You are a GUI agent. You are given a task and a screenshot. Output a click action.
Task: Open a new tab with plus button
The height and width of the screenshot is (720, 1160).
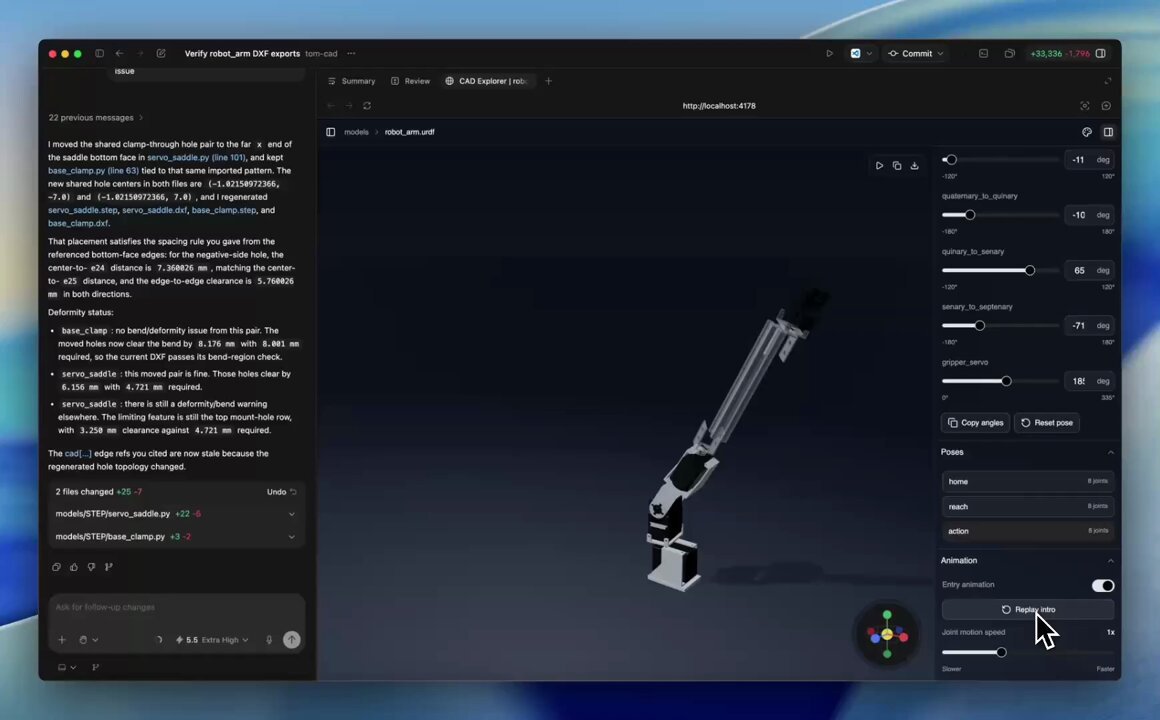[x=548, y=81]
